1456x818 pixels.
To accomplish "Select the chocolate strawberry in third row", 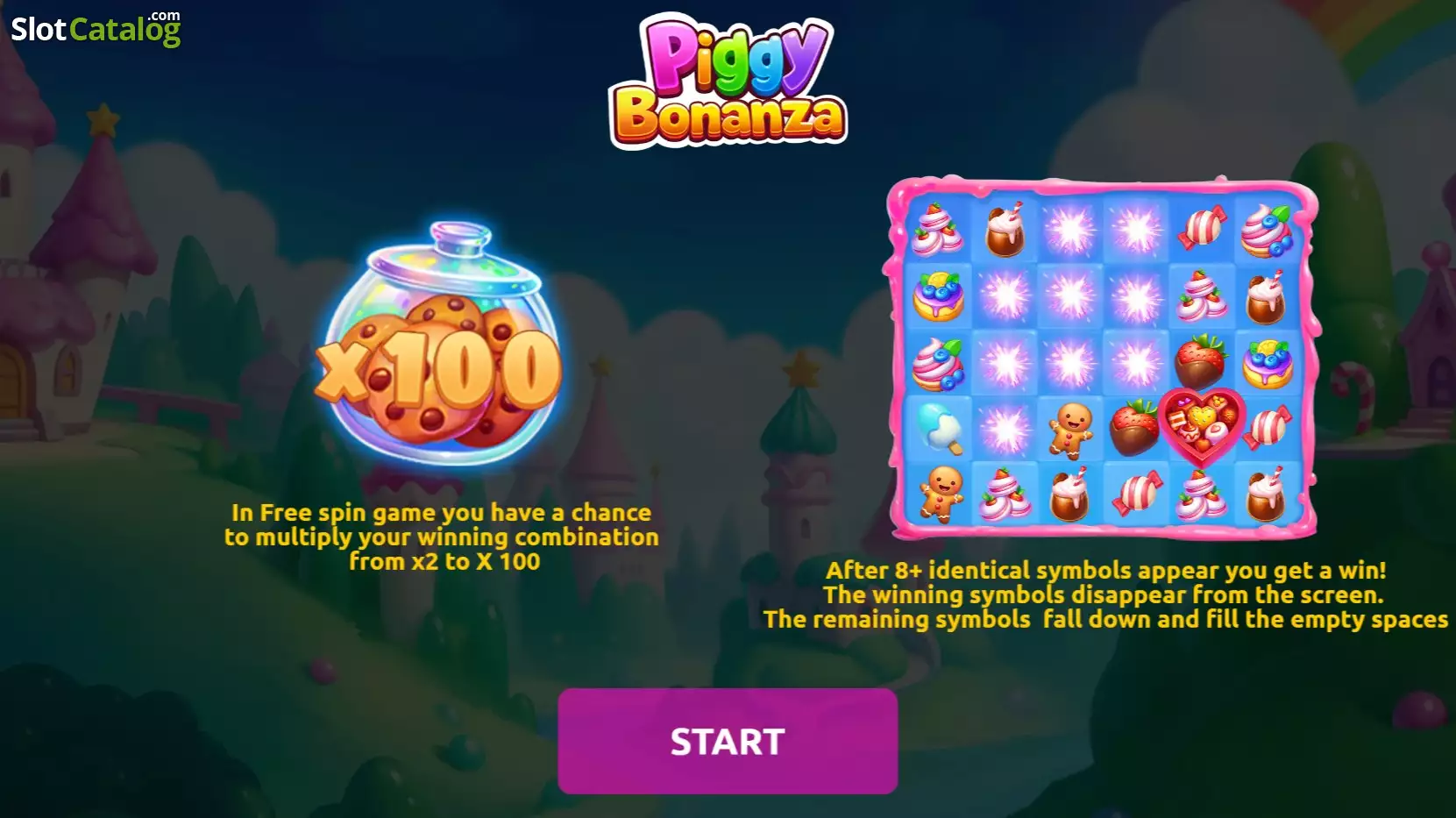I will tap(1201, 360).
